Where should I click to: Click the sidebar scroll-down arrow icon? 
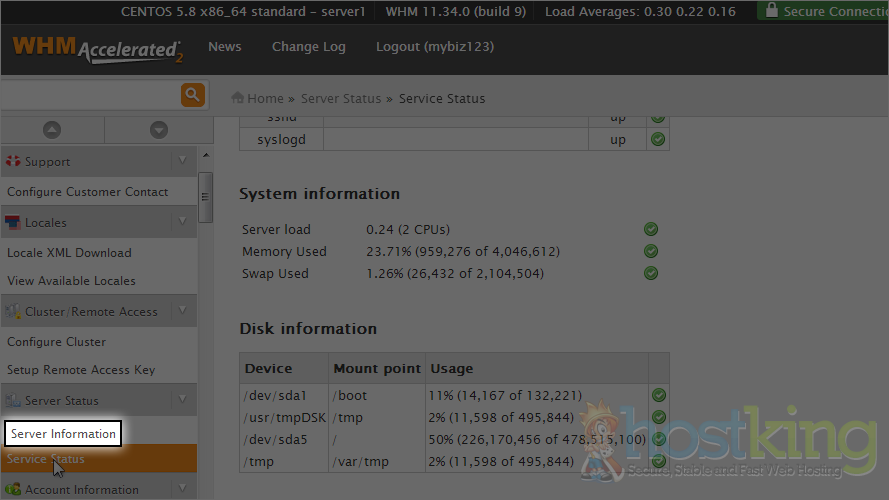[x=158, y=130]
